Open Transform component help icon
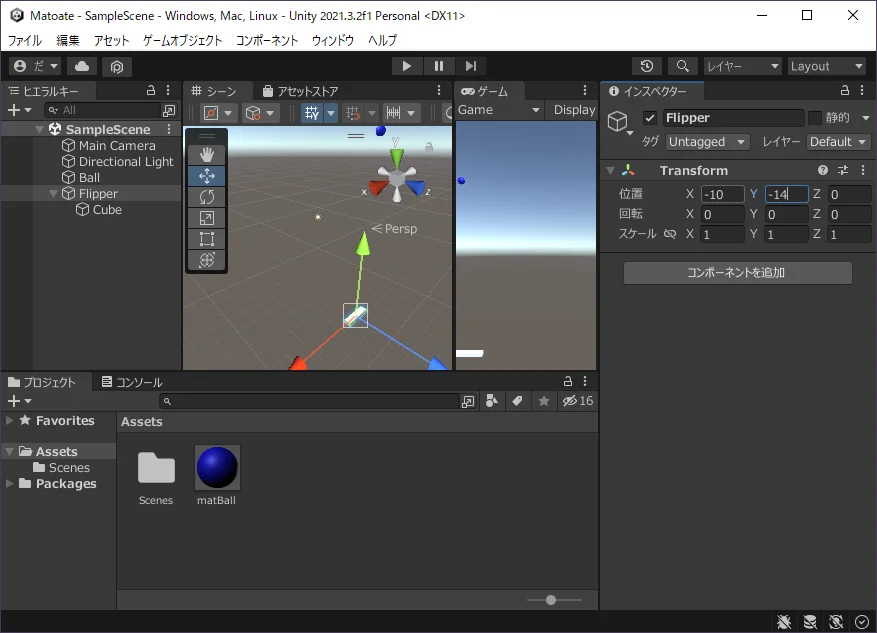The height and width of the screenshot is (633, 877). (x=823, y=171)
